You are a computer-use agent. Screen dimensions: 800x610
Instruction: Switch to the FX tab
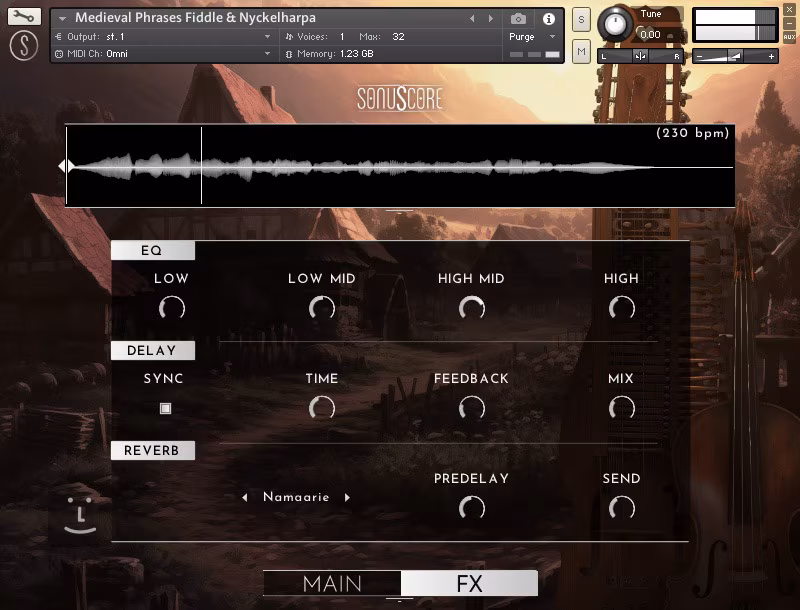tap(469, 583)
